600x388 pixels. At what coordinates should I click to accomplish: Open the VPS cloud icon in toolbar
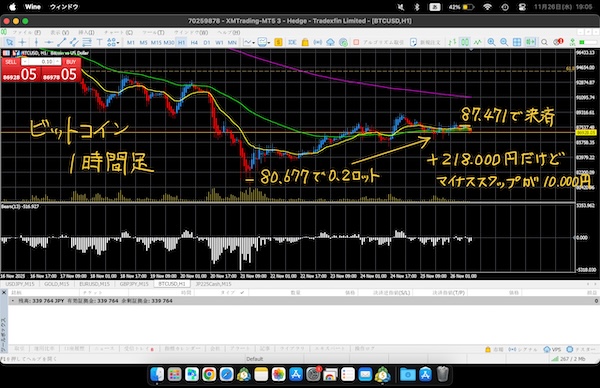pyautogui.click(x=330, y=42)
